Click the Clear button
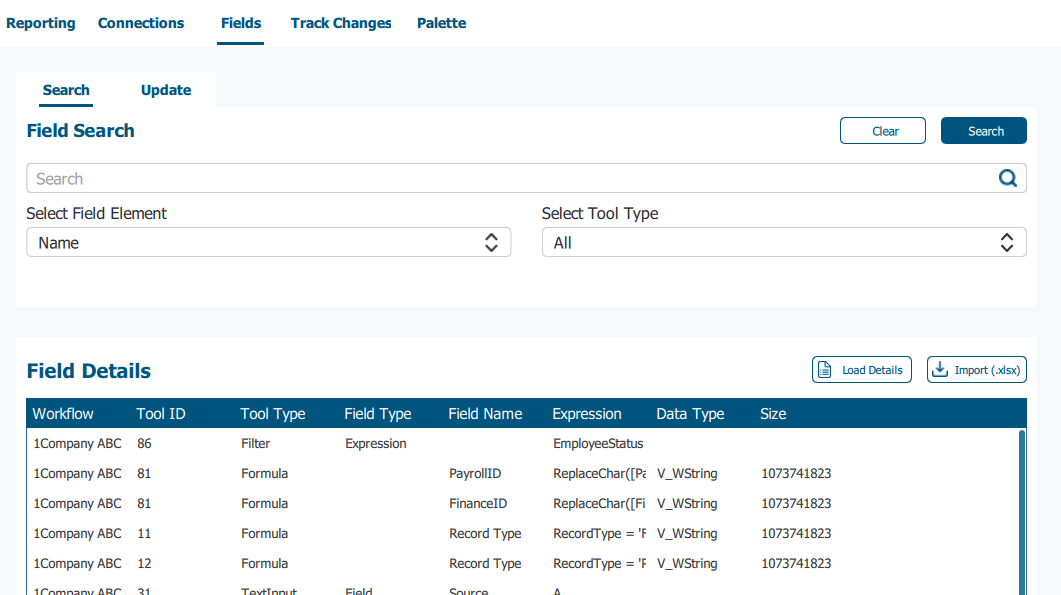 coord(882,131)
